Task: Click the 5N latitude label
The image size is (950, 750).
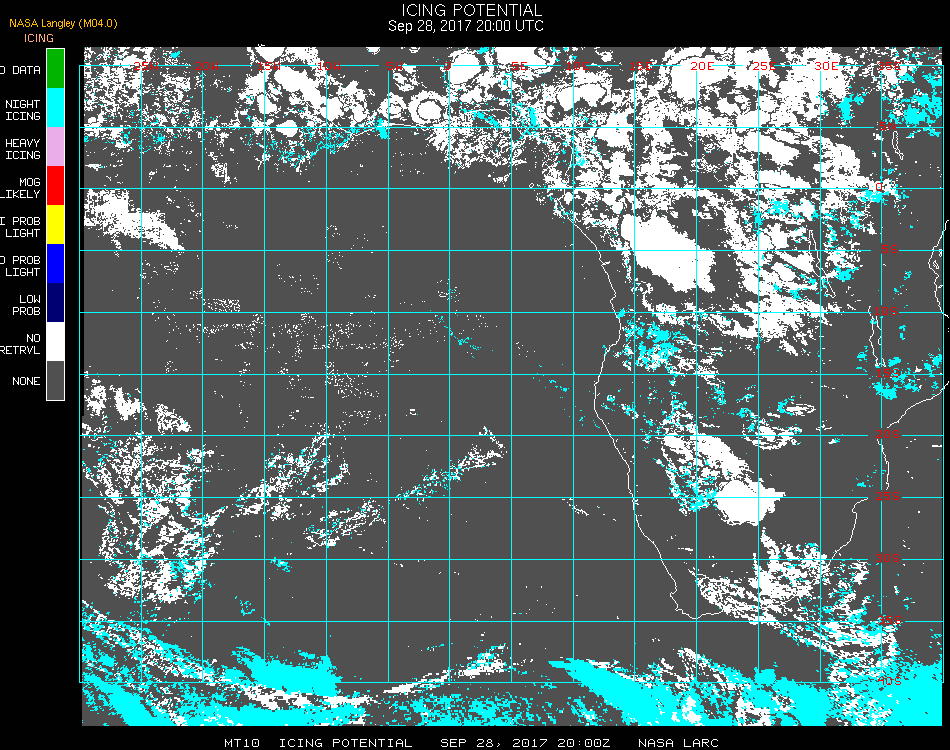Action: 888,126
